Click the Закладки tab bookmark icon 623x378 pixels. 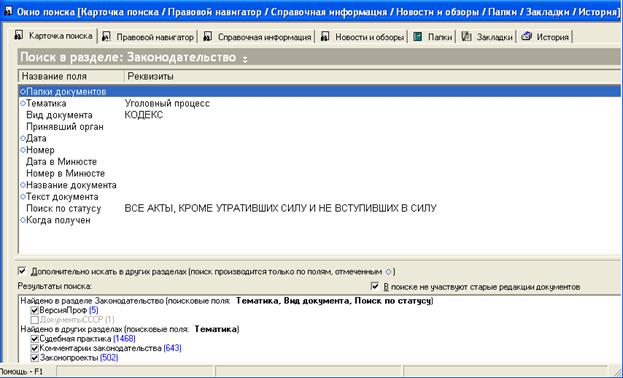pos(466,37)
